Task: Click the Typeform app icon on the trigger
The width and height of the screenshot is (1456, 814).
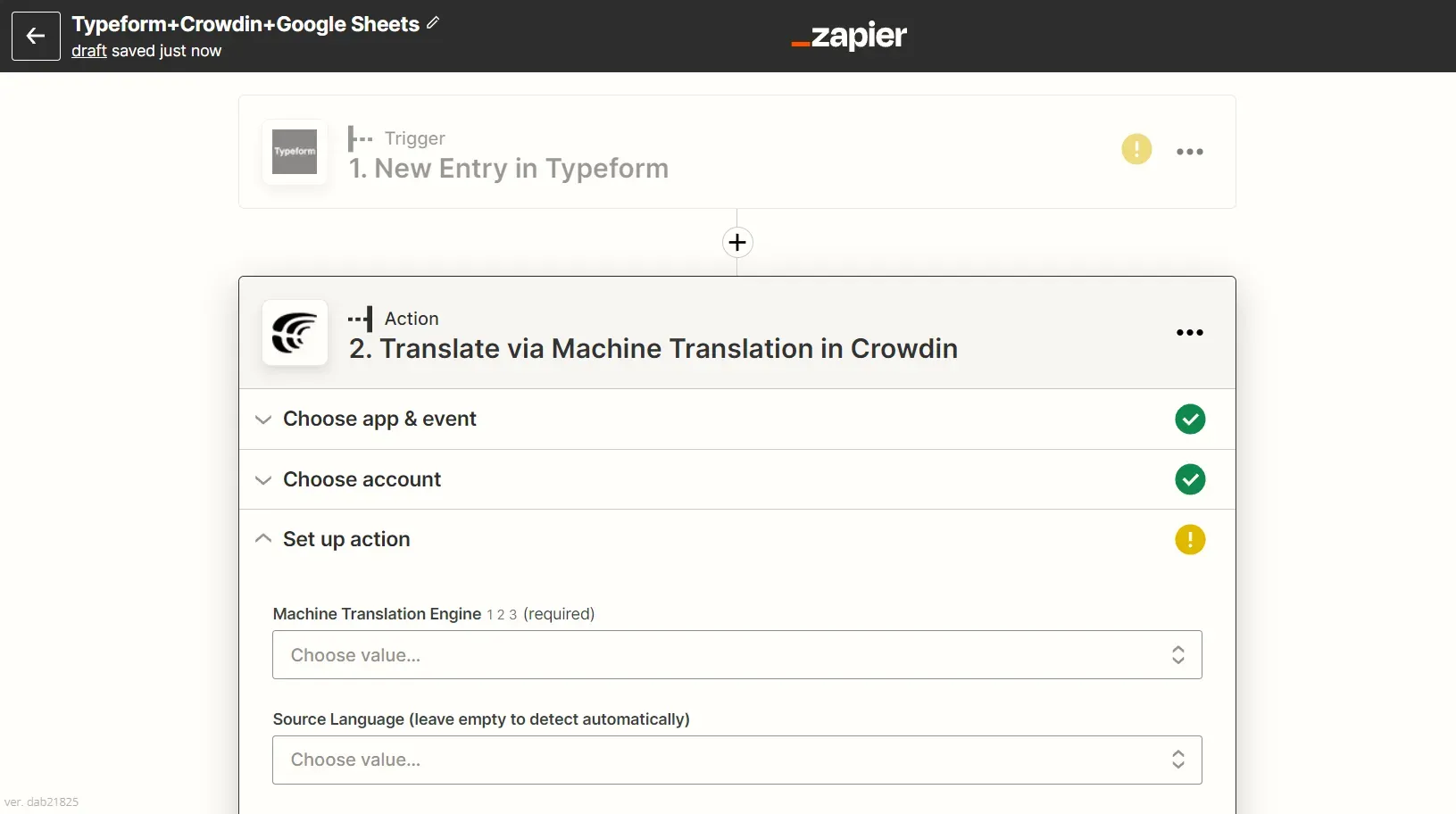Action: (x=295, y=152)
